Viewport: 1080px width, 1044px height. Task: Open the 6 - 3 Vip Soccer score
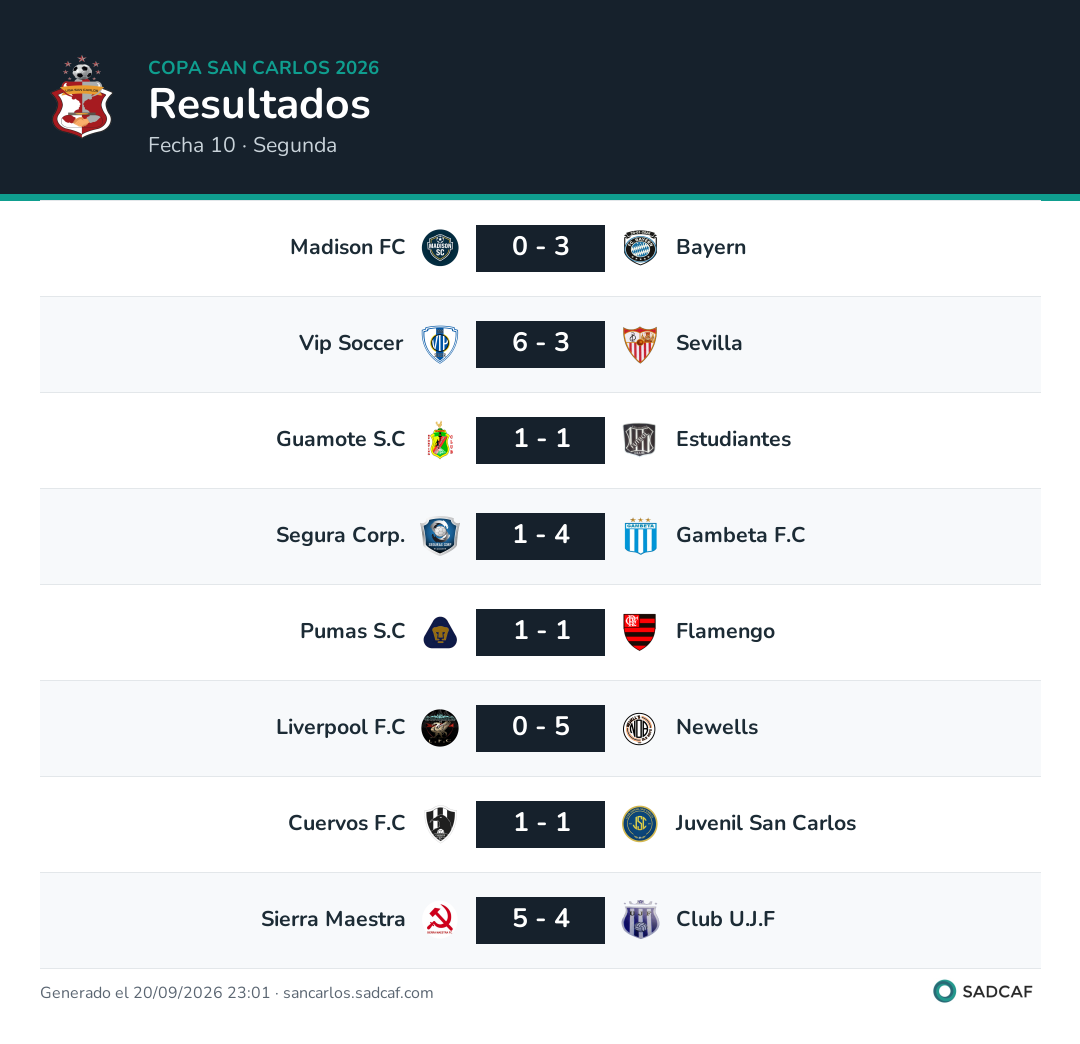coord(541,344)
